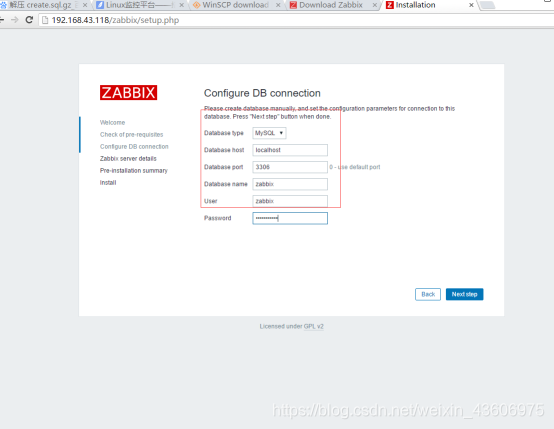Image resolution: width=554 pixels, height=429 pixels.
Task: Click the Database host field
Action: point(290,150)
